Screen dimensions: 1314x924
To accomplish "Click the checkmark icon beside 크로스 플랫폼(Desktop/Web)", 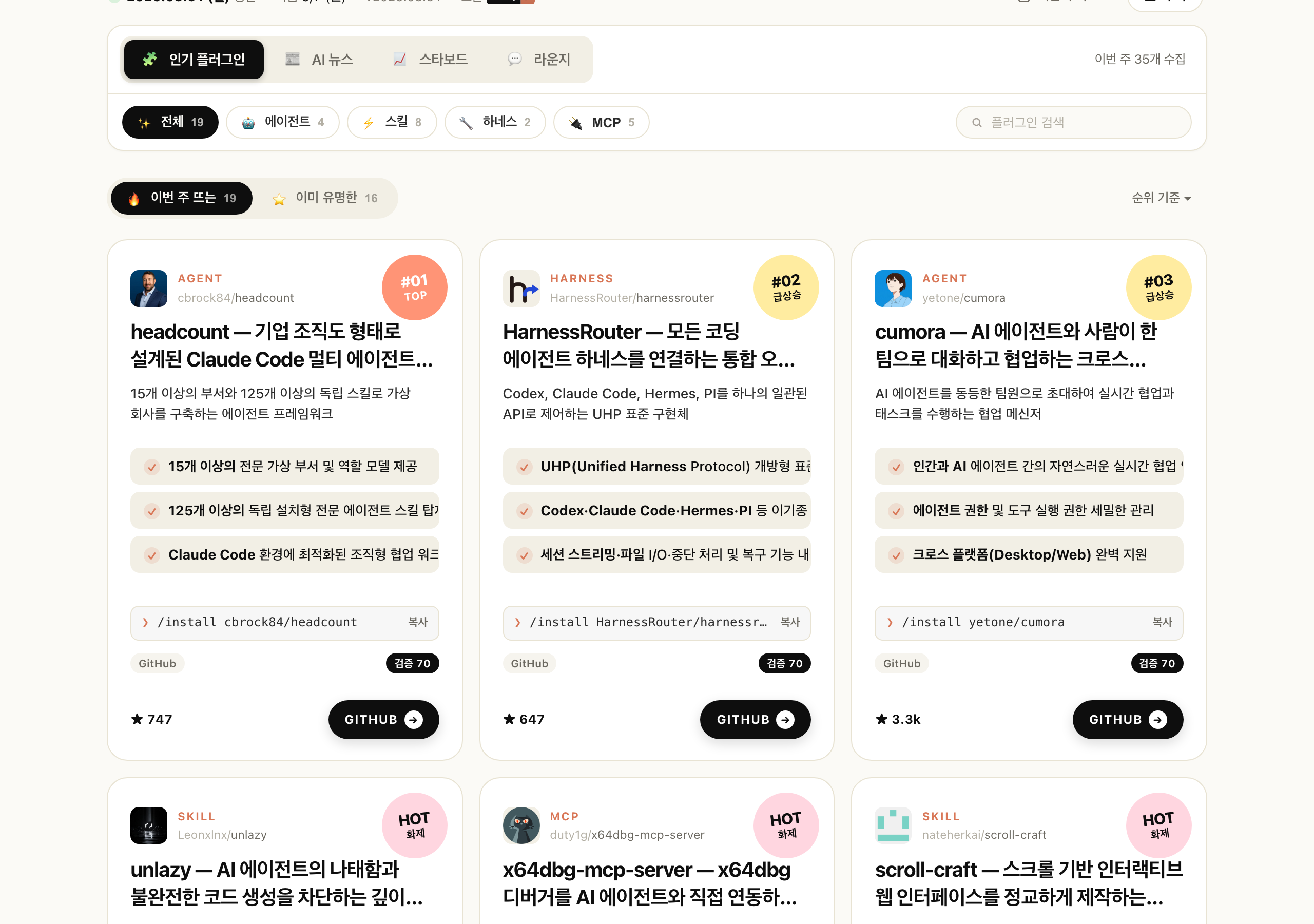I will point(896,555).
